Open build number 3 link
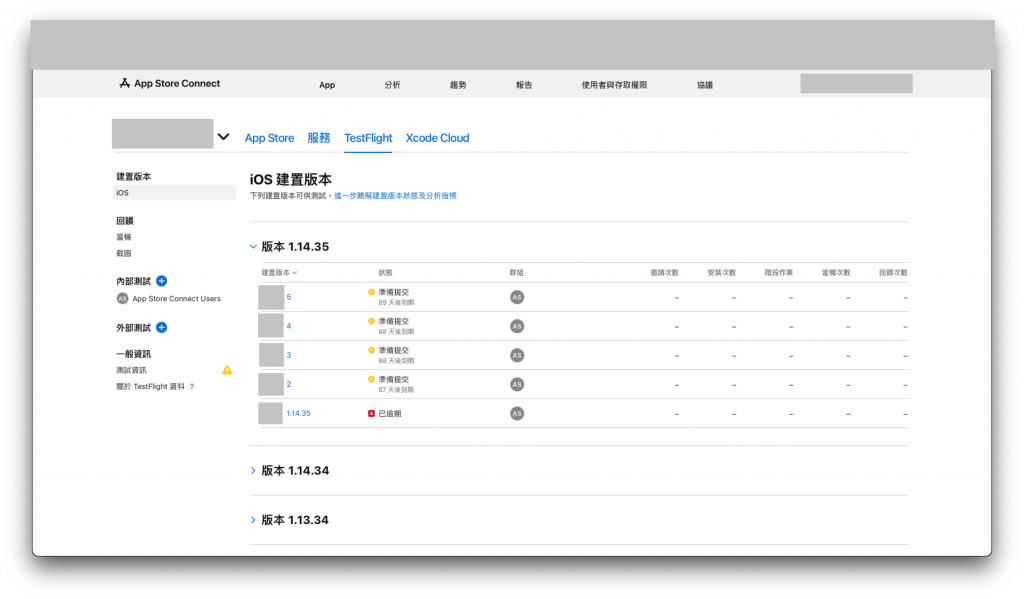This screenshot has width=1024, height=599. point(289,355)
